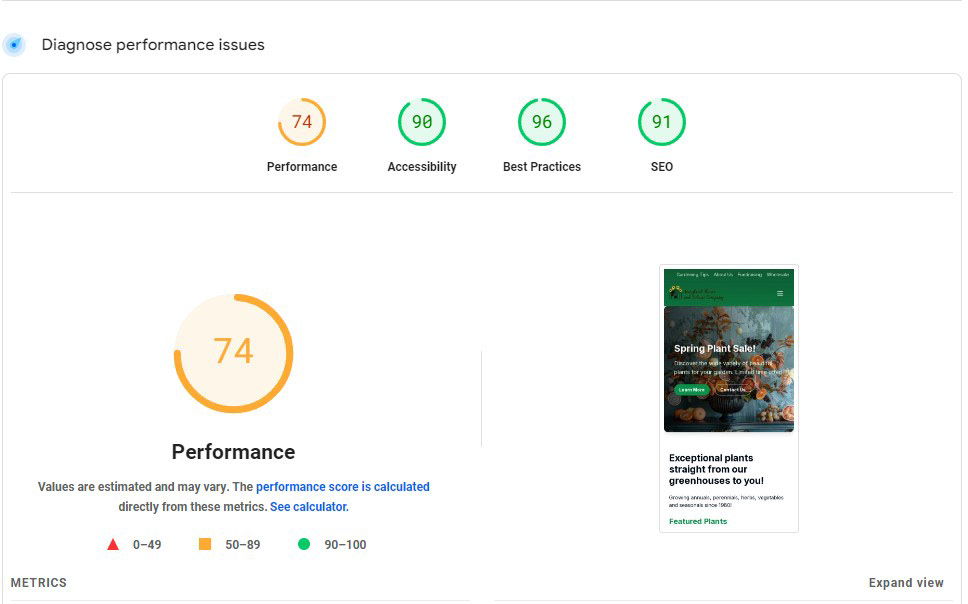Viewport: 968px width, 604px height.
Task: Click the SEO score gauge showing 91
Action: (x=662, y=122)
